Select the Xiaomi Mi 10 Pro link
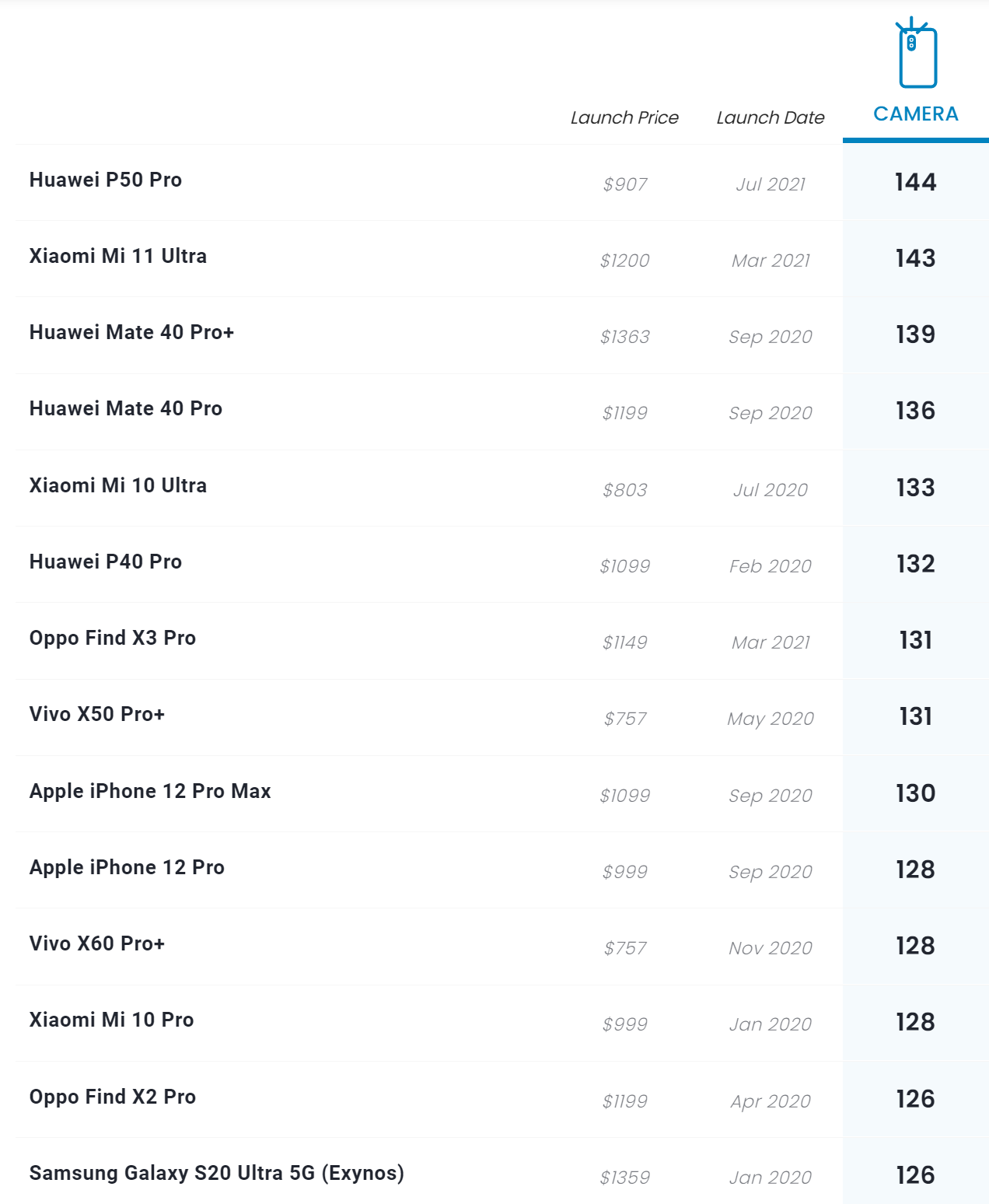989x1204 pixels. point(111,1020)
